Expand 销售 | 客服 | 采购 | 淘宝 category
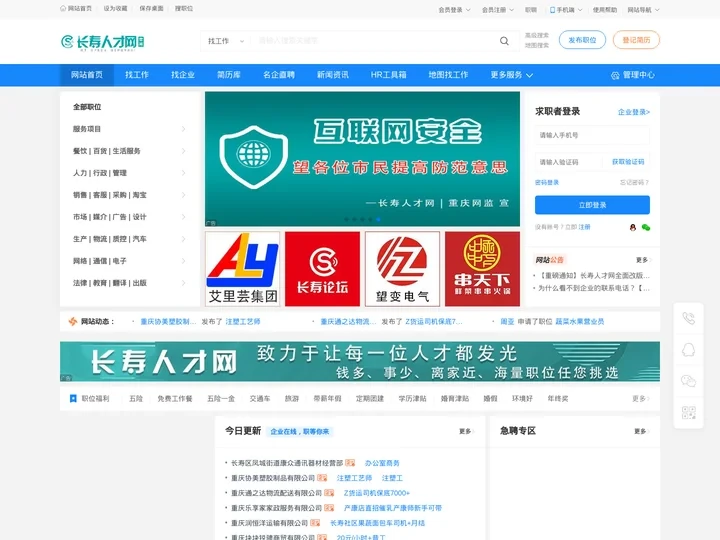 129,195
